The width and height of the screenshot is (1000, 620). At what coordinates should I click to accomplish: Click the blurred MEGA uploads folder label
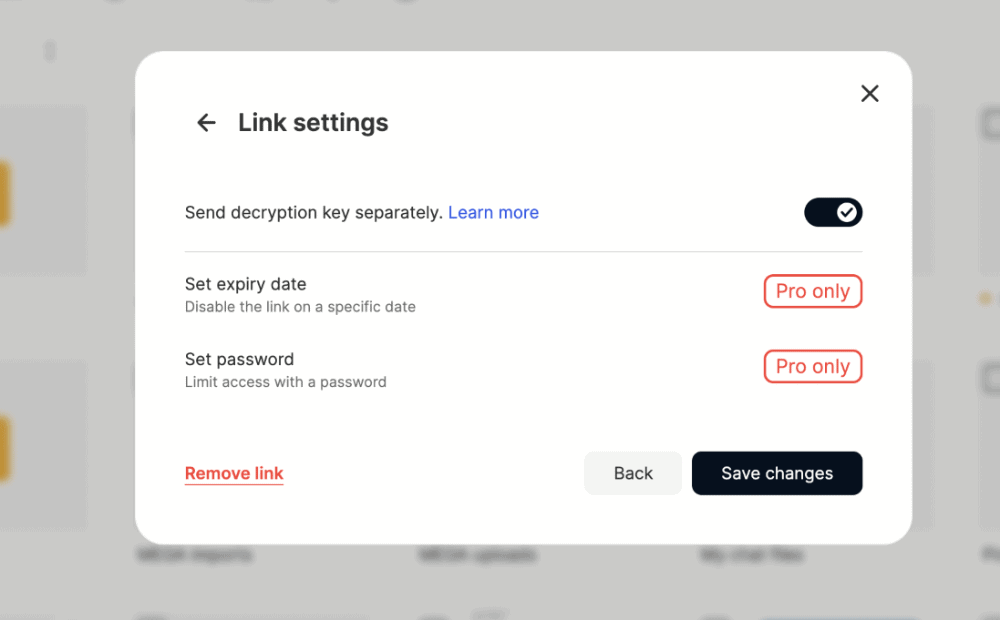click(x=477, y=554)
